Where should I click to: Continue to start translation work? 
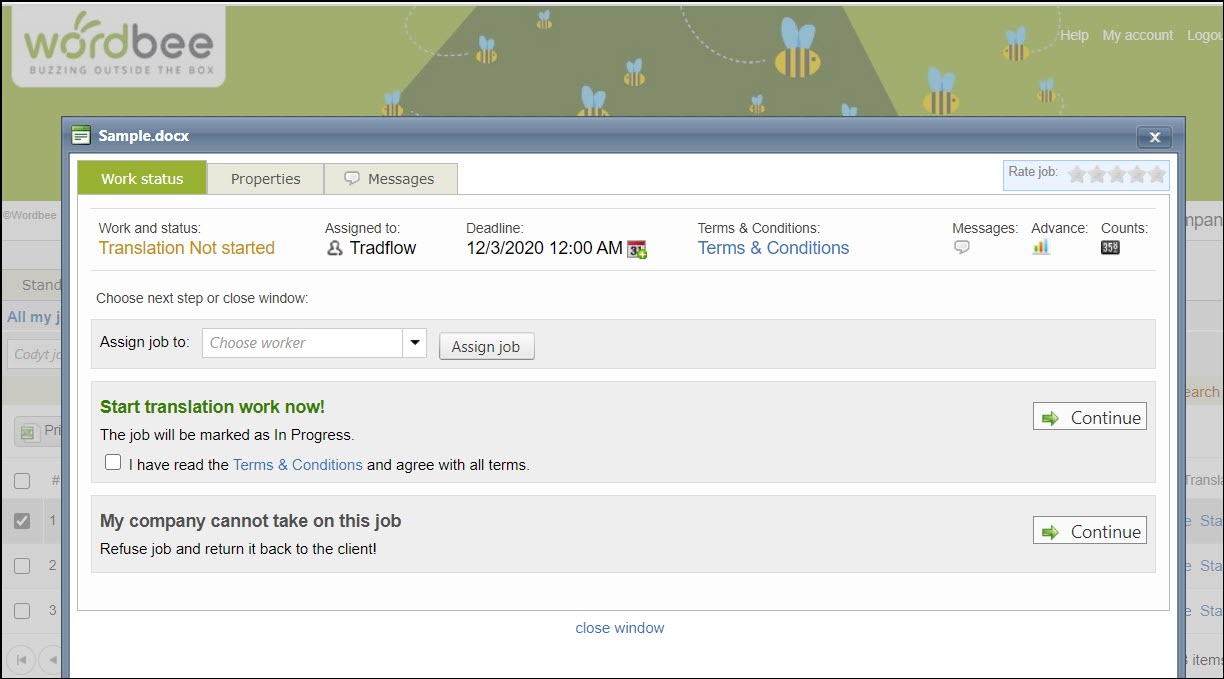(x=1090, y=418)
